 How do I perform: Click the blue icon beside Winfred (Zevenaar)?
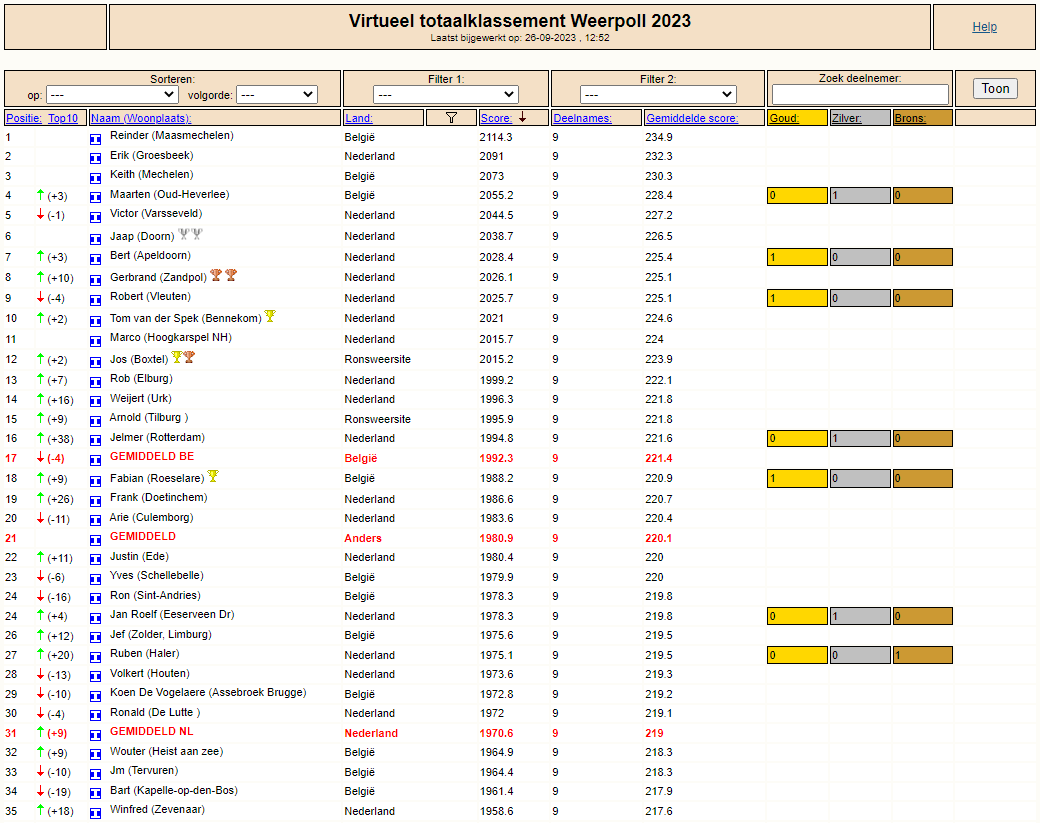pyautogui.click(x=96, y=811)
